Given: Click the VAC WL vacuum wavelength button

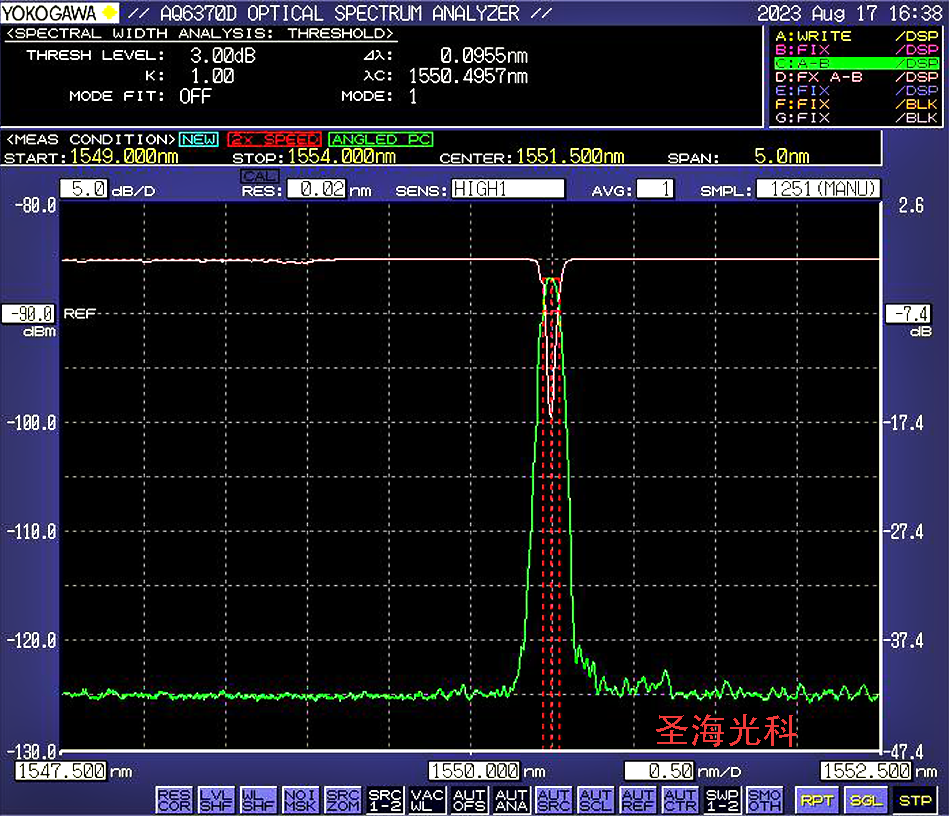Looking at the screenshot, I should [427, 799].
